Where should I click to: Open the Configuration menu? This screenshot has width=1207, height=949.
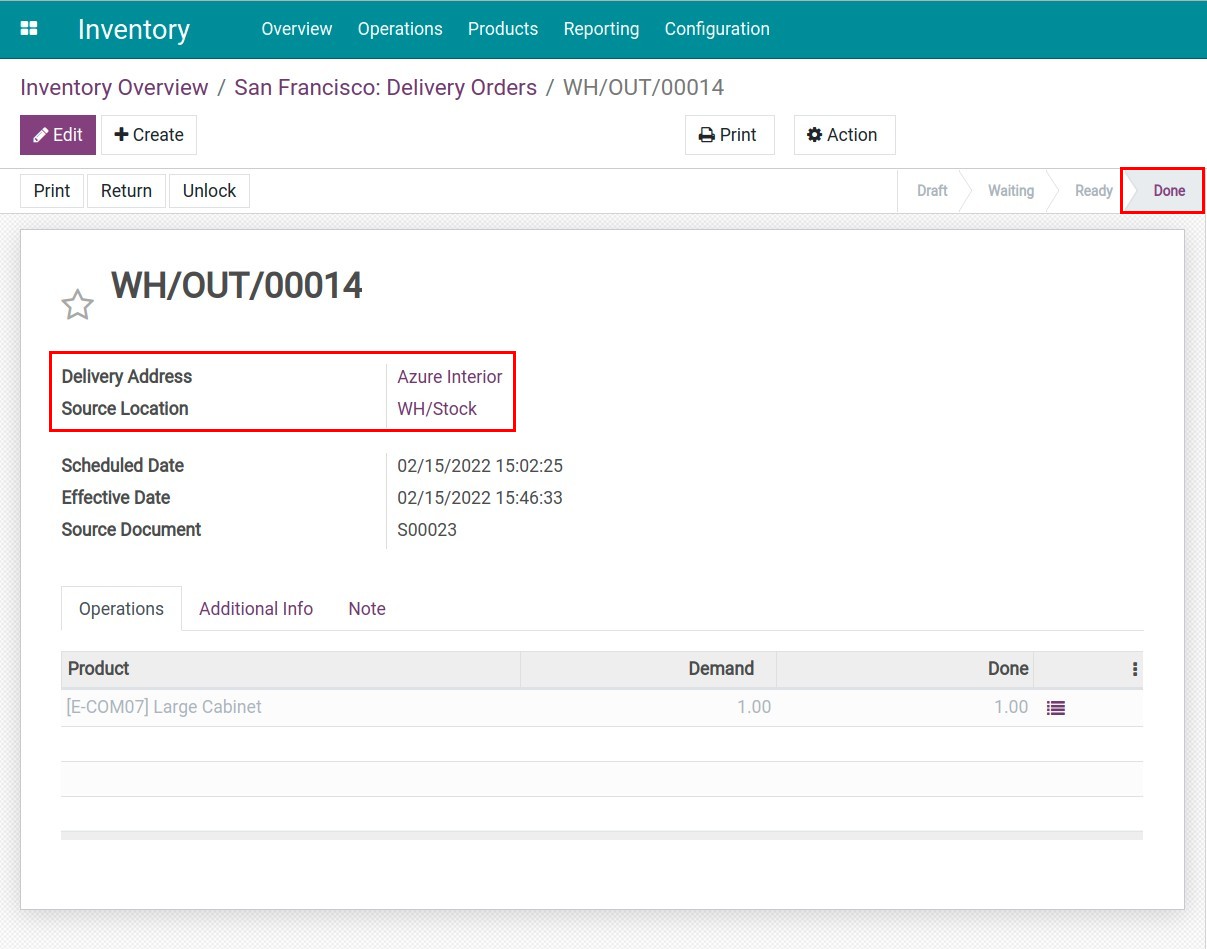[x=717, y=29]
